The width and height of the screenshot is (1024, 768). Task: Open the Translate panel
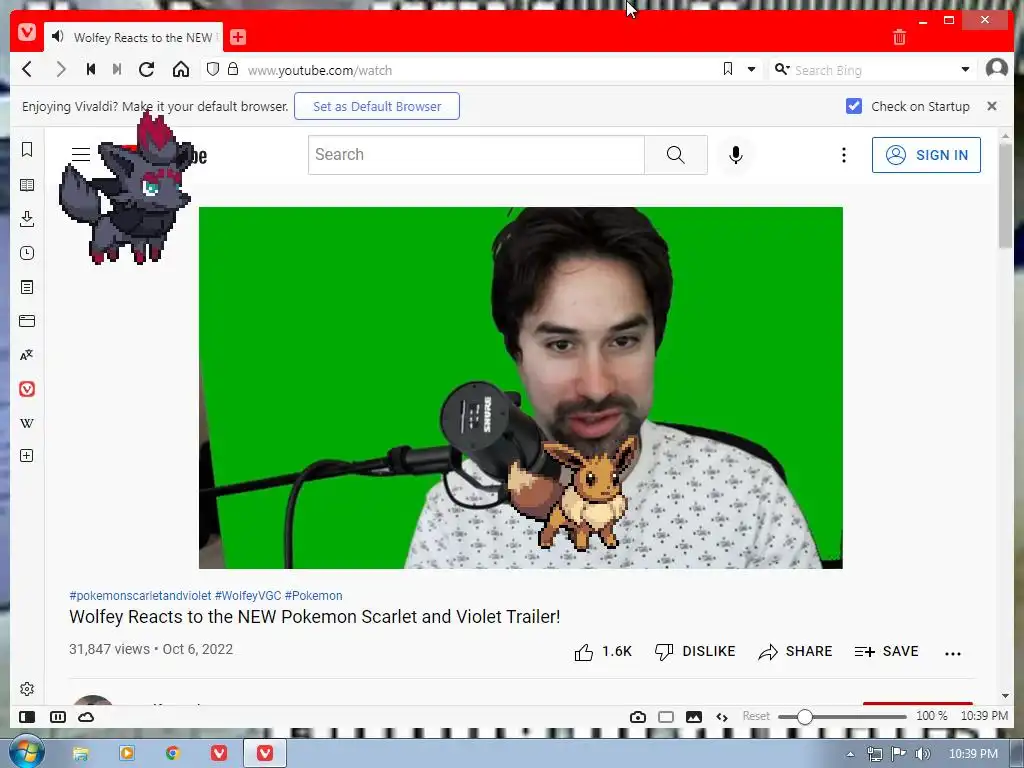coord(27,355)
